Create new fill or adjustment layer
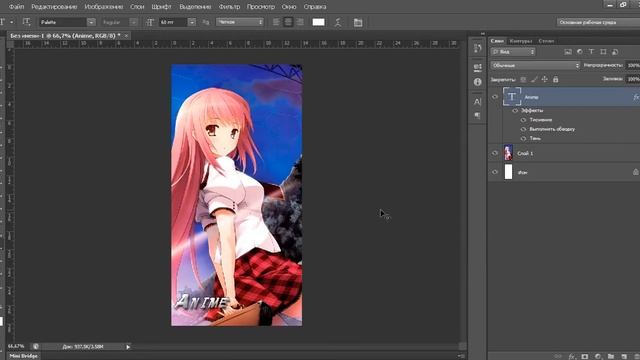This screenshot has height=360, width=640. [x=598, y=356]
